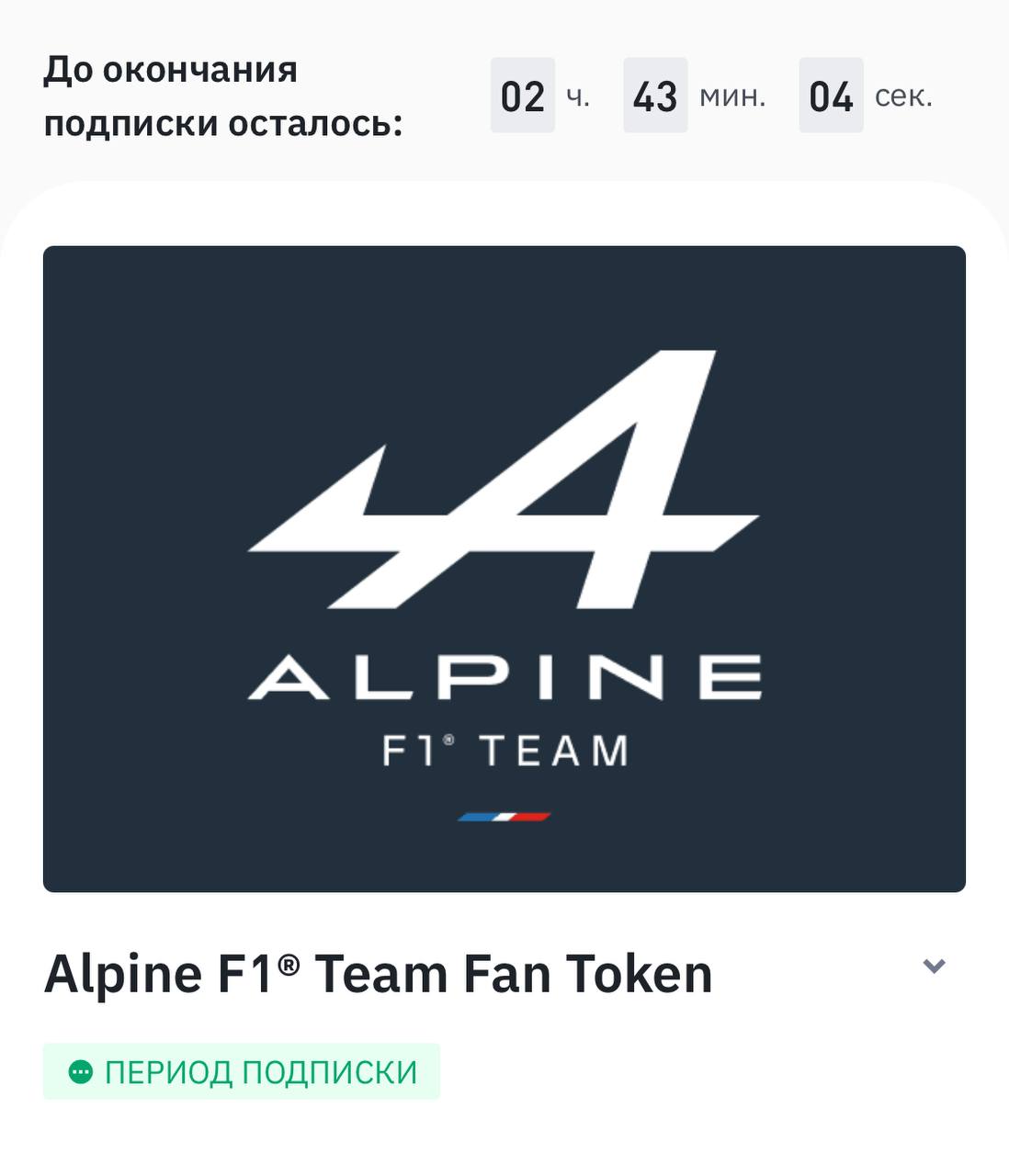Click the French tricolor stripe under logo
The height and width of the screenshot is (1176, 1009).
504,816
